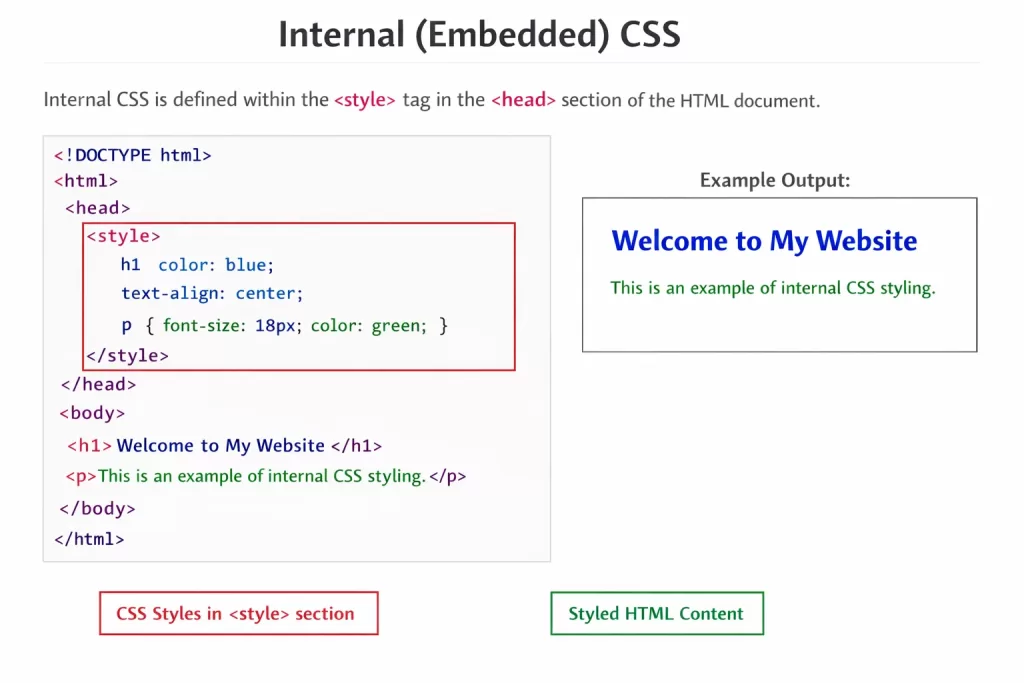Click the opening <head> tag in the code
The height and width of the screenshot is (683, 1024).
[98, 208]
